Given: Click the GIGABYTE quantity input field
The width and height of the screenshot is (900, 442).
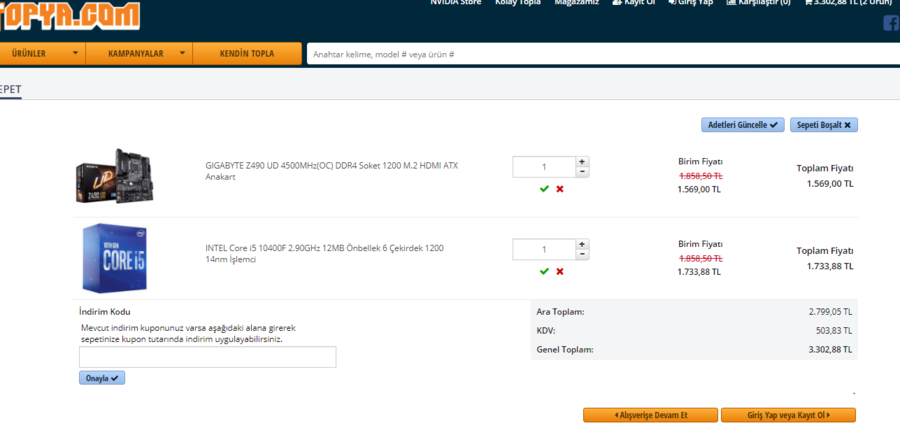Looking at the screenshot, I should coord(544,167).
